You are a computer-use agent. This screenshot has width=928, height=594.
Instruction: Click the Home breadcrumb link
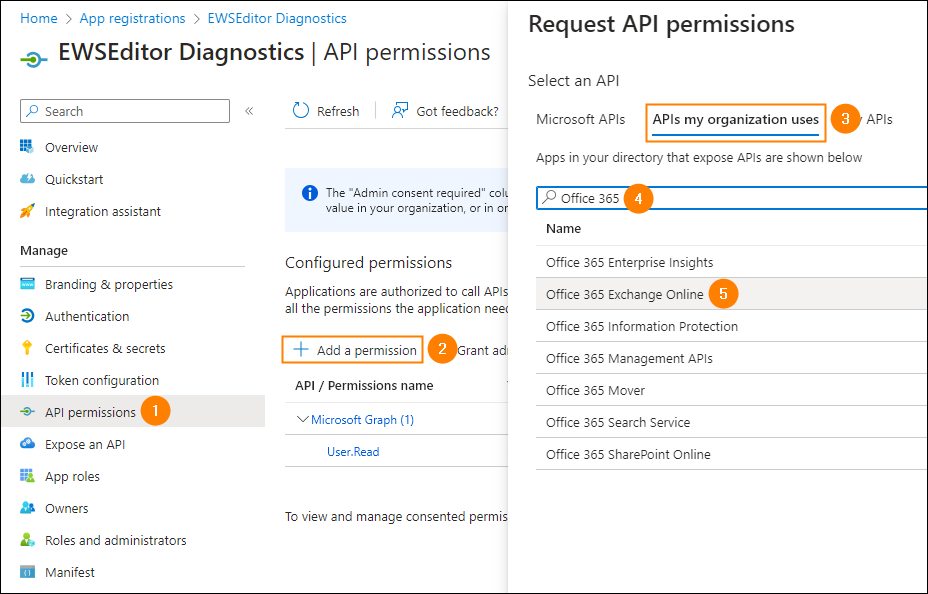click(x=38, y=18)
